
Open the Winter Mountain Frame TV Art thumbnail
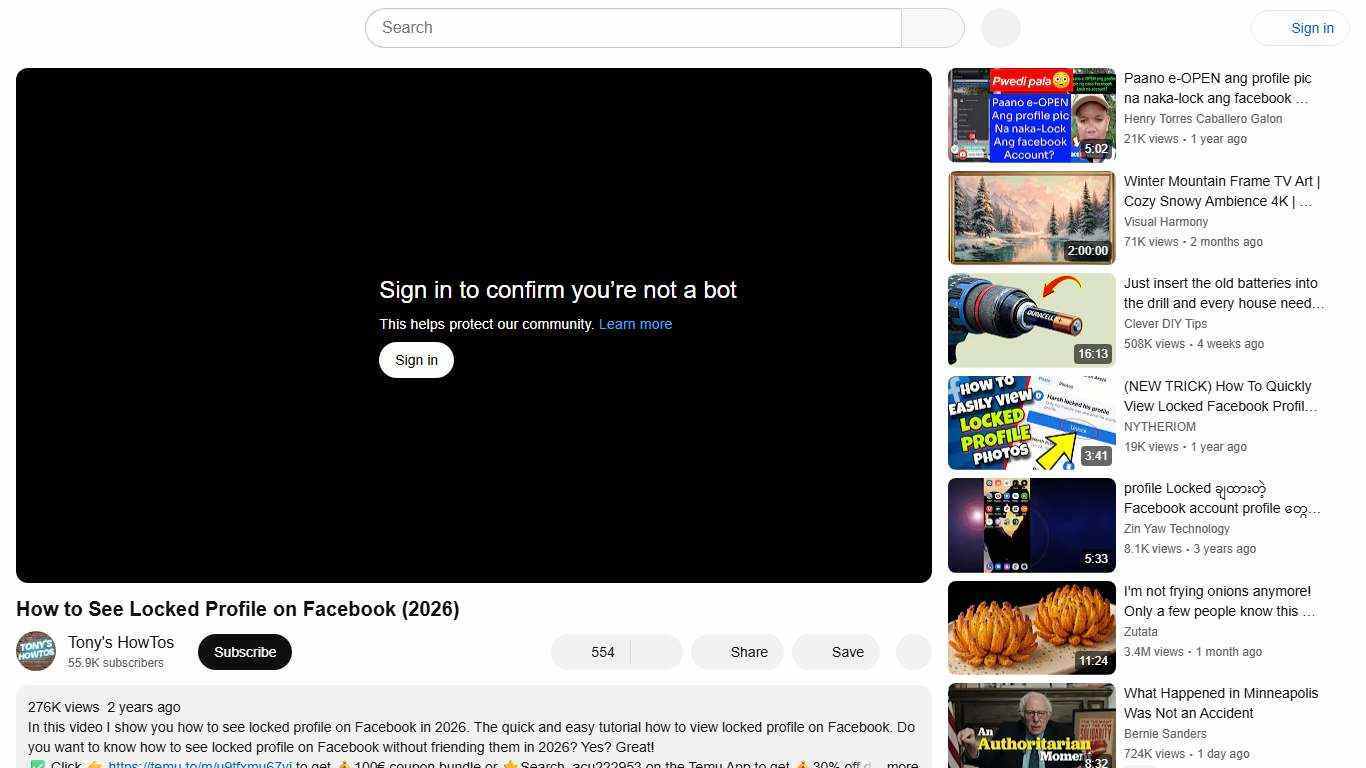[x=1031, y=217]
